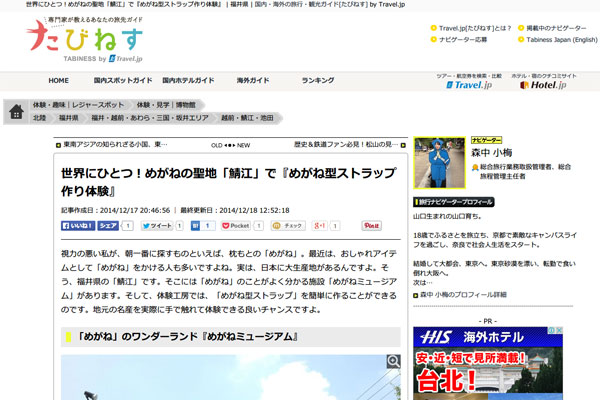Click 記事作成日 2014/12/17 date text
Image resolution: width=600 pixels, height=400 pixels.
tap(116, 210)
